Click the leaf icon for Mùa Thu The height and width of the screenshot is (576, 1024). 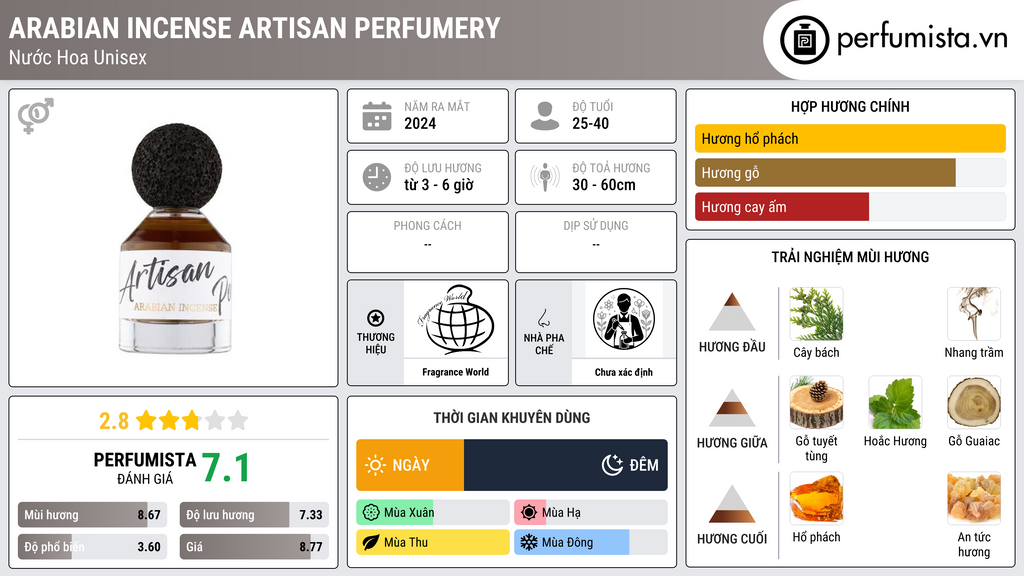coord(371,542)
